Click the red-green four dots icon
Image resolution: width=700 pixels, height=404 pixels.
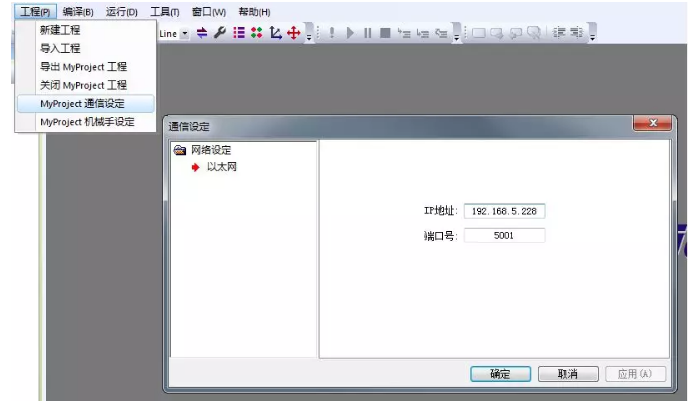tap(257, 33)
